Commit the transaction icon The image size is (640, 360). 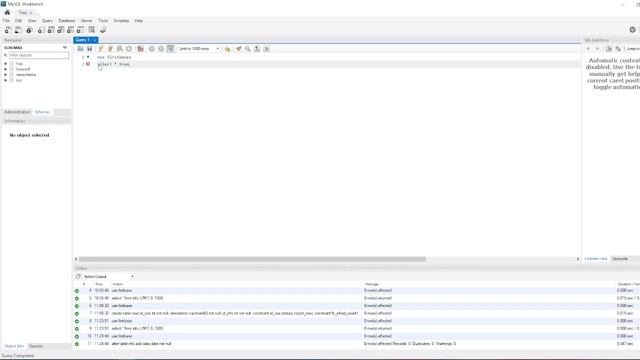[x=152, y=49]
